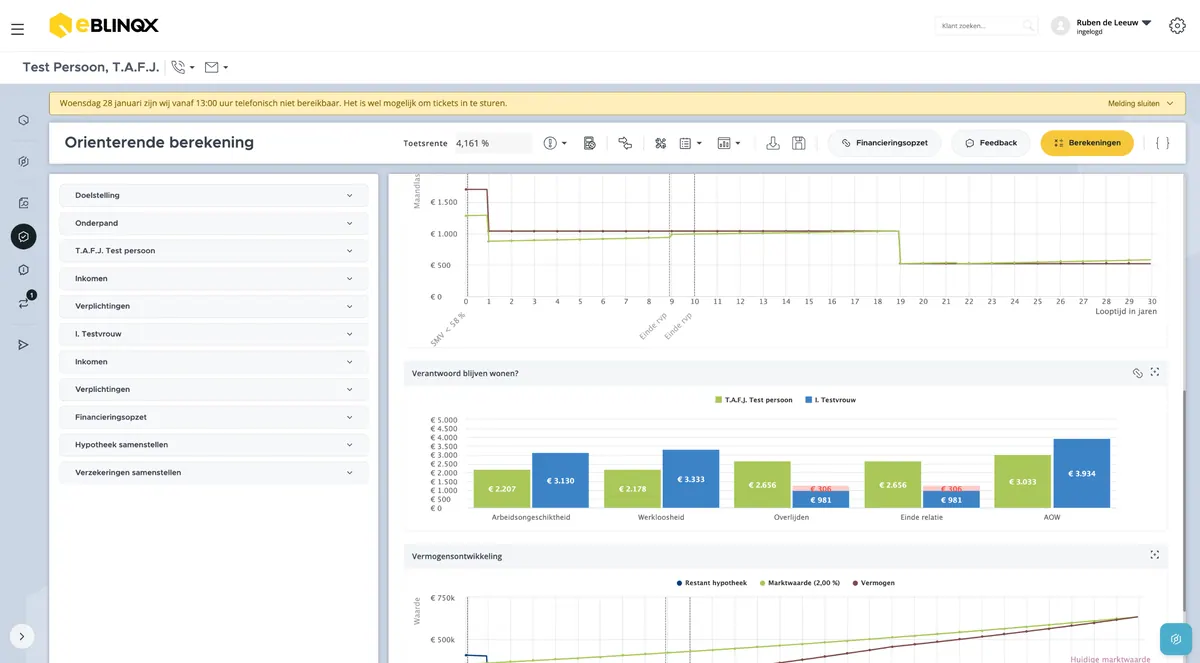Click the calculator icon in toolbar

590,143
